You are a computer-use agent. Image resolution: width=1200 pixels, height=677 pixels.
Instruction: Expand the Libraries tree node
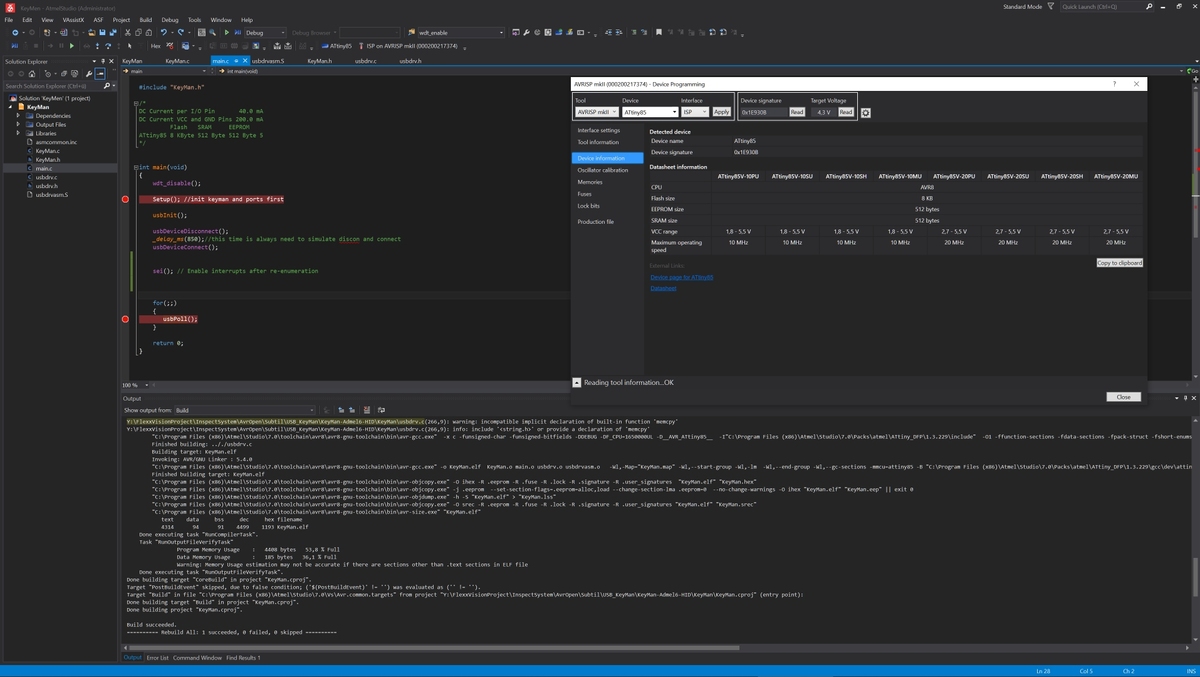tap(18, 133)
